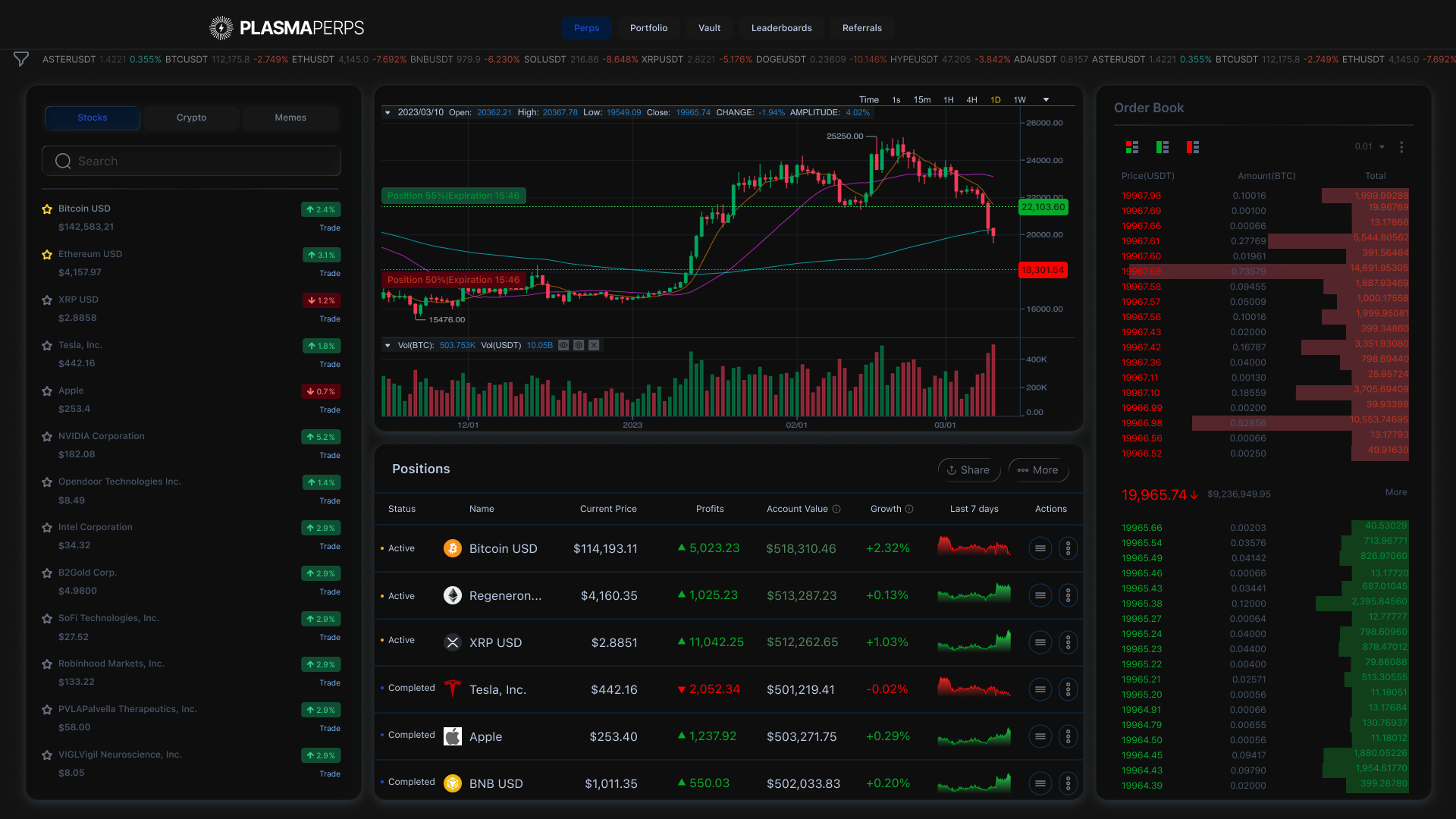Toggle favorite star for Bitcoin USD
The width and height of the screenshot is (1456, 819).
pos(47,209)
